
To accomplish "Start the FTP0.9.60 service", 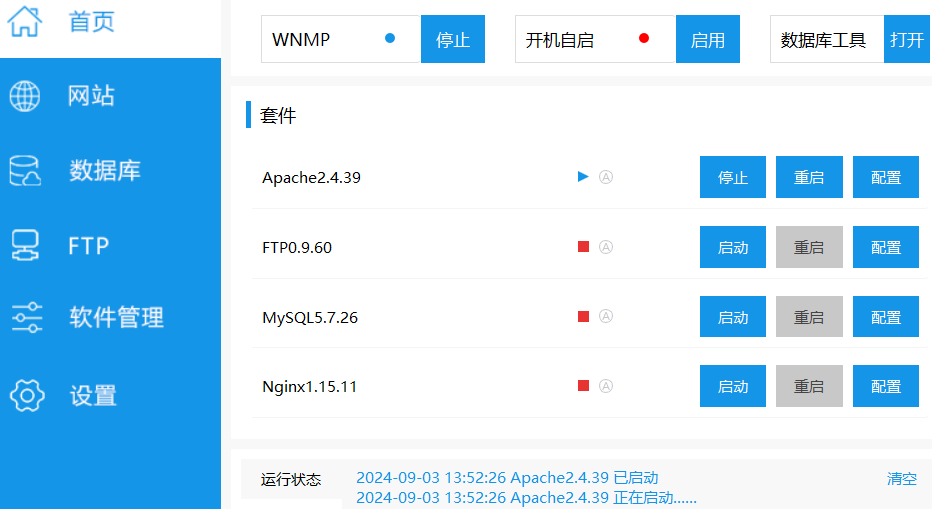I will 733,247.
